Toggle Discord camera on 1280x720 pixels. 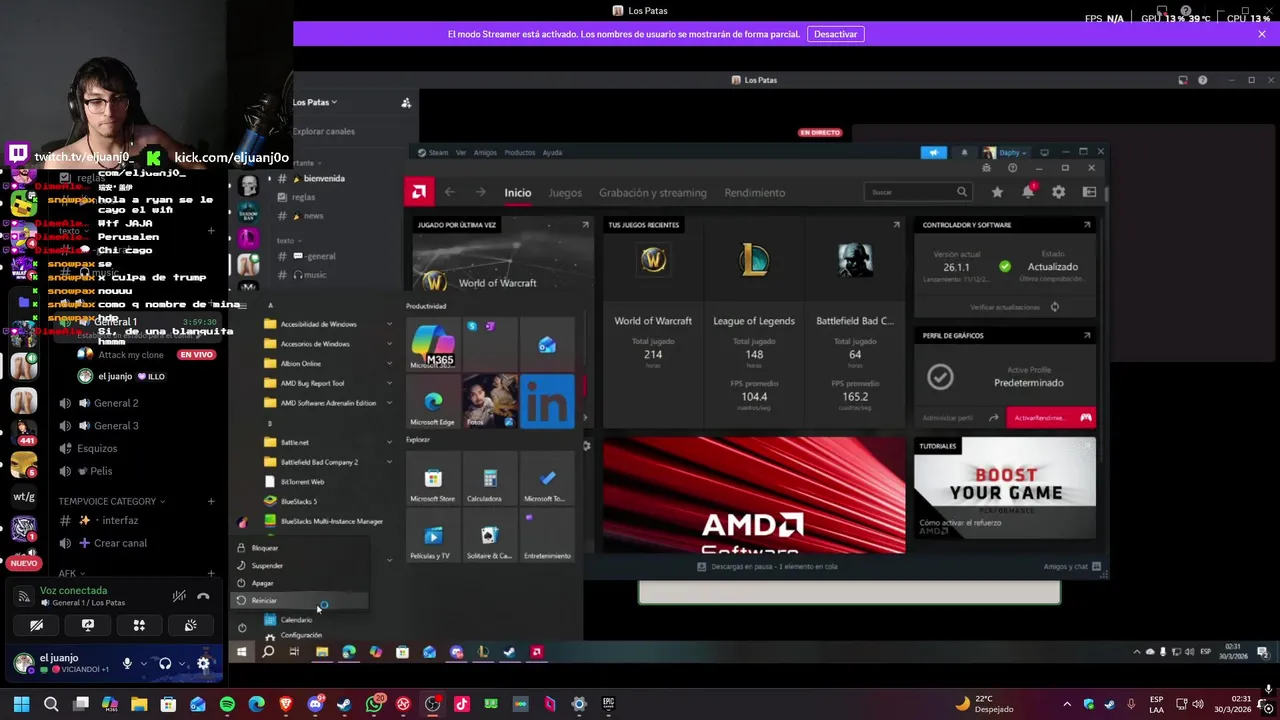point(36,625)
